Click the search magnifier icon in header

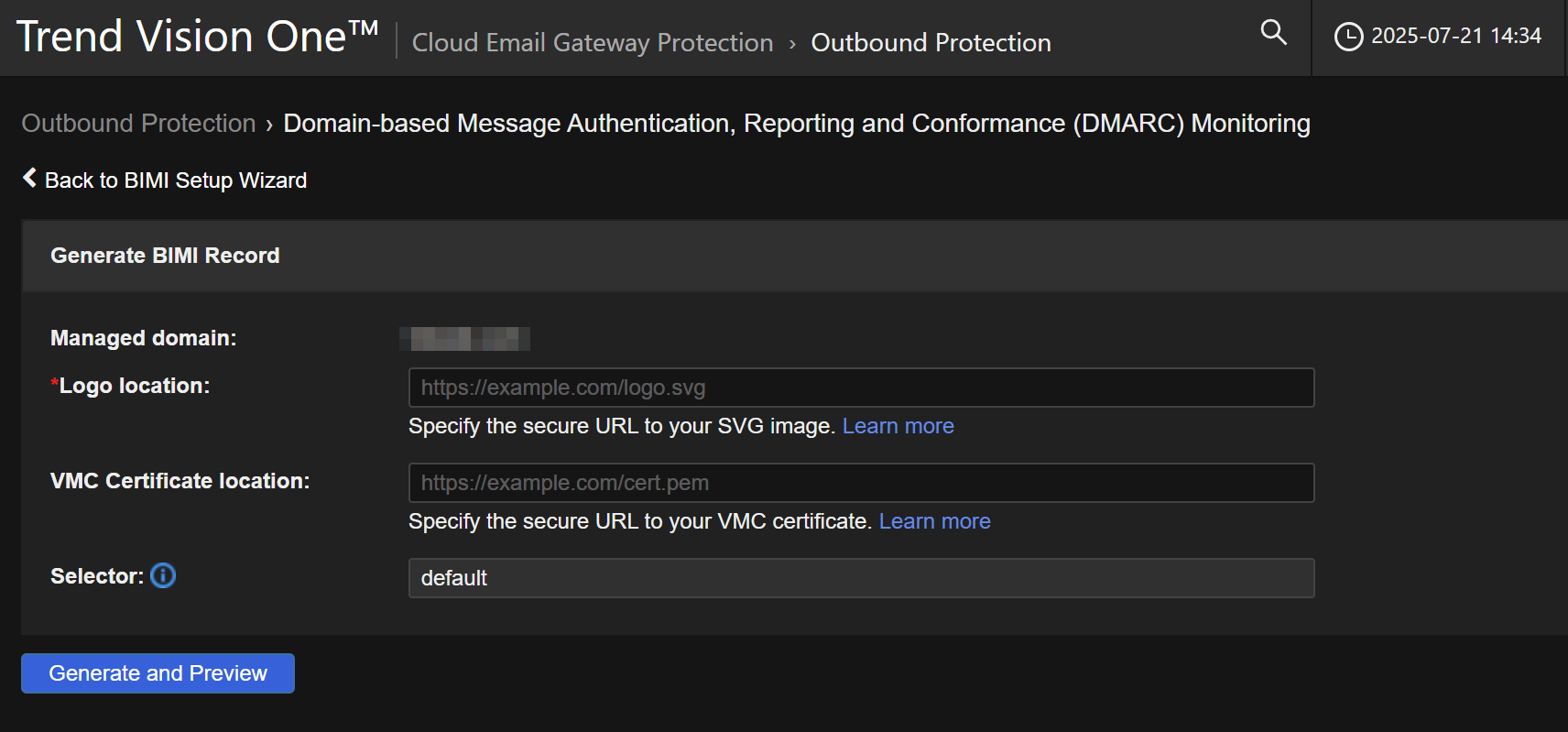pos(1273,33)
